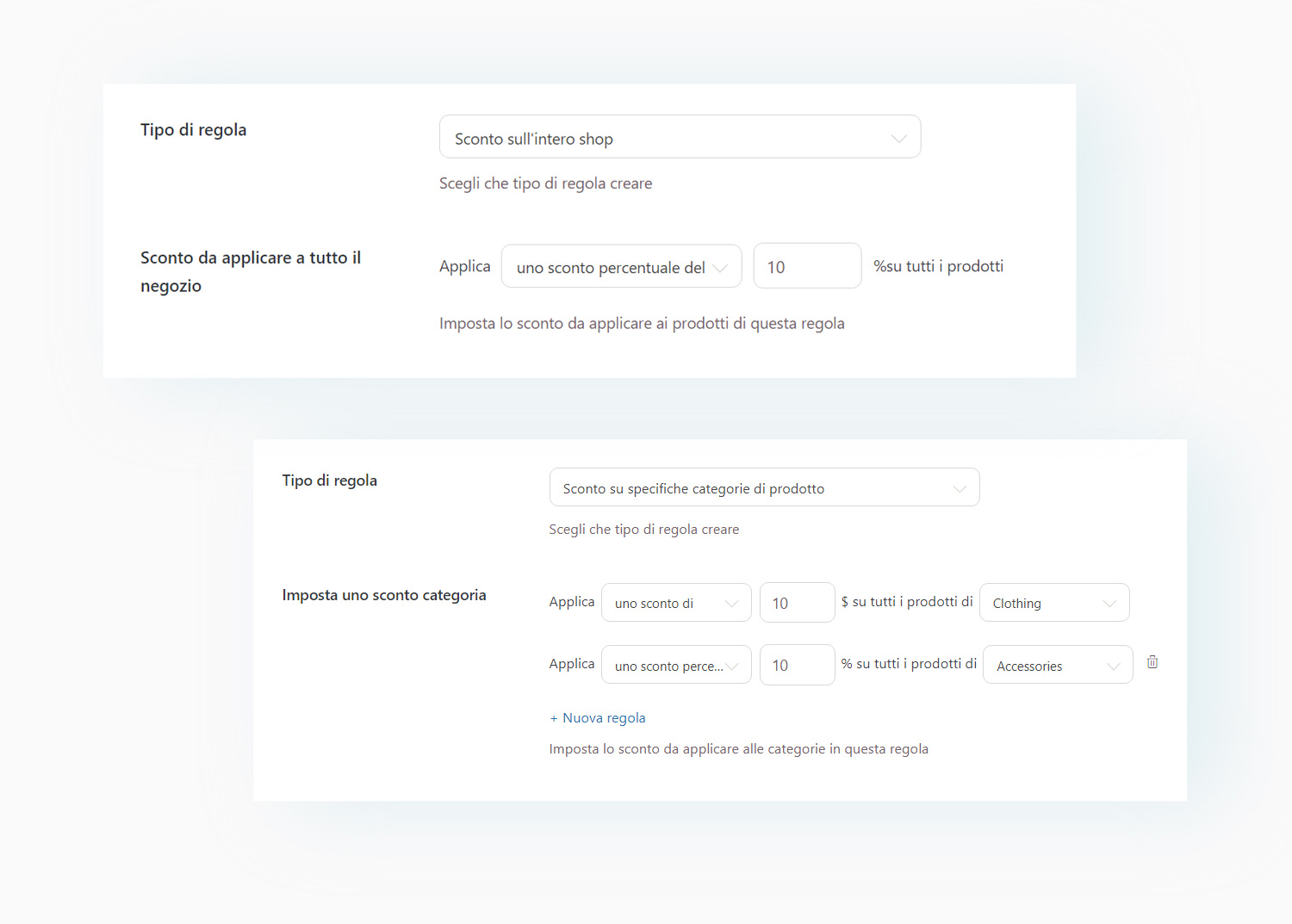Click the chevron in "uno sconto di" selector
This screenshot has width=1292, height=924.
coord(731,604)
